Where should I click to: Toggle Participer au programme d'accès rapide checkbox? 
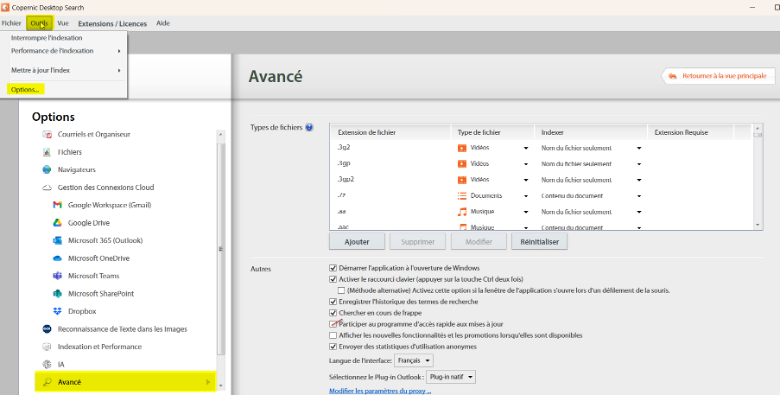pyautogui.click(x=333, y=324)
